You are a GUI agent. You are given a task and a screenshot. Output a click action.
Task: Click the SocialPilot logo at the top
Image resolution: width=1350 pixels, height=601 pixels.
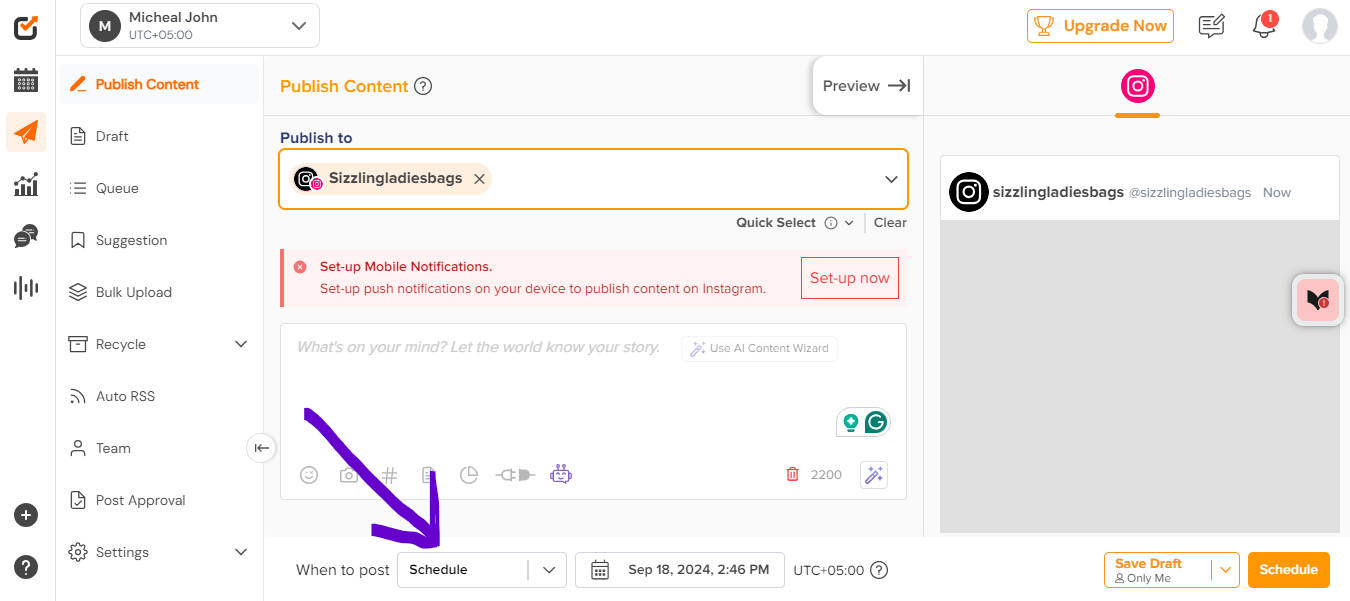tap(26, 27)
